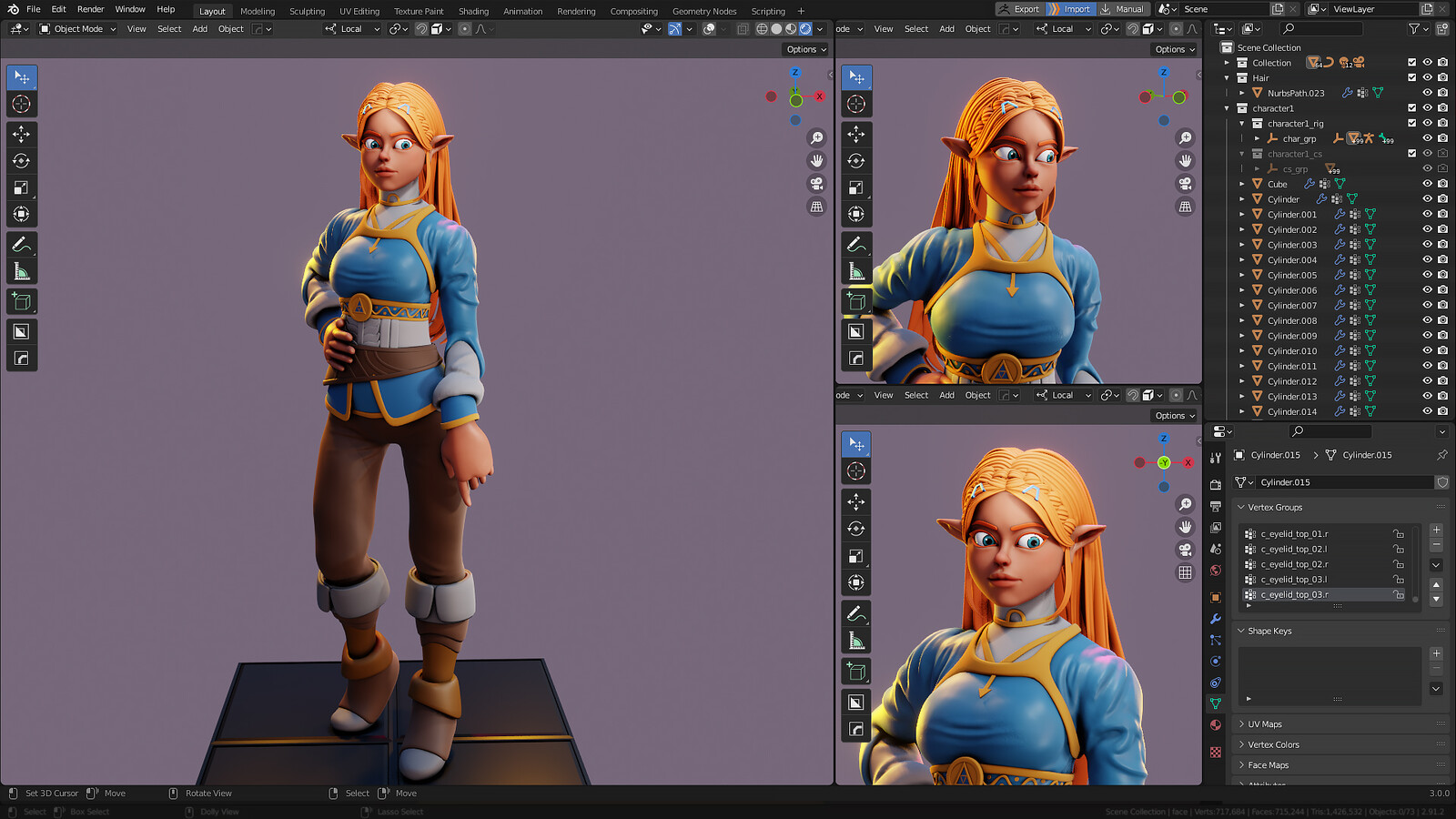Open the Physics properties tab
This screenshot has width=1456, height=819.
(x=1216, y=662)
